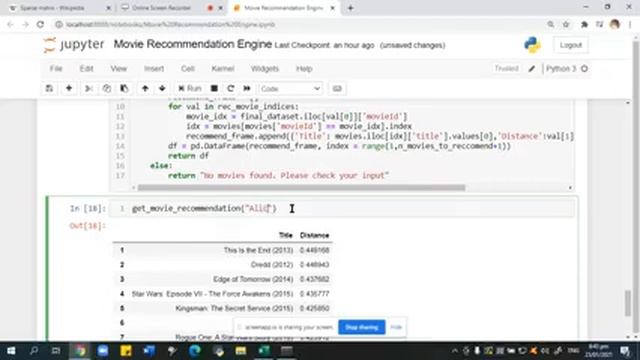Open the cell type Code dropdown
Screen dimensions: 640x360
290,89
